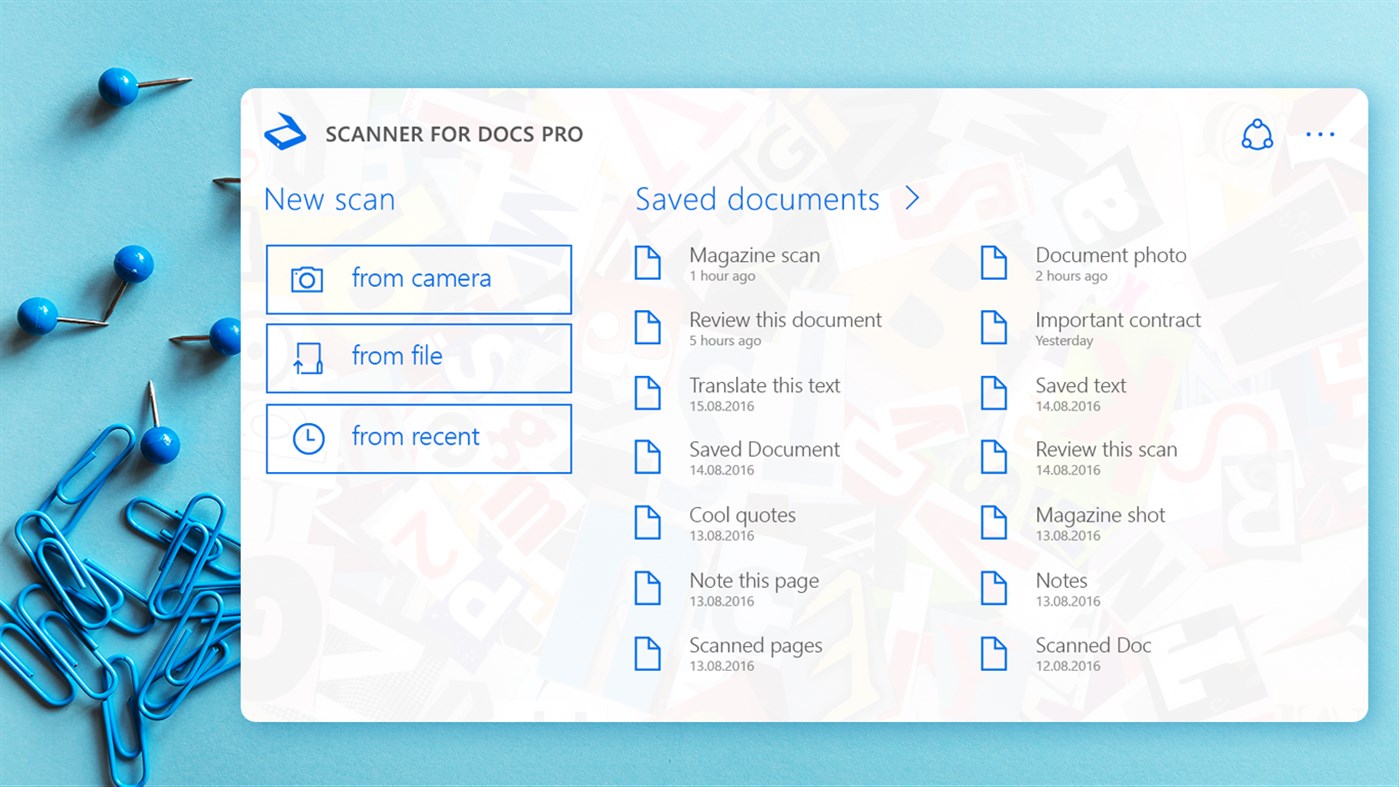Click the Saved documents heading
The image size is (1399, 787).
(757, 198)
